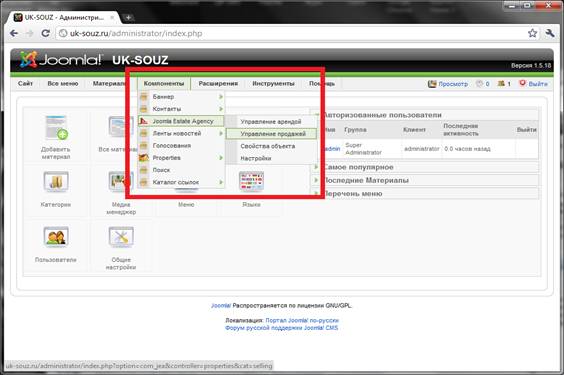Select Ленты новостей menu entry
The width and height of the screenshot is (564, 375).
point(181,133)
